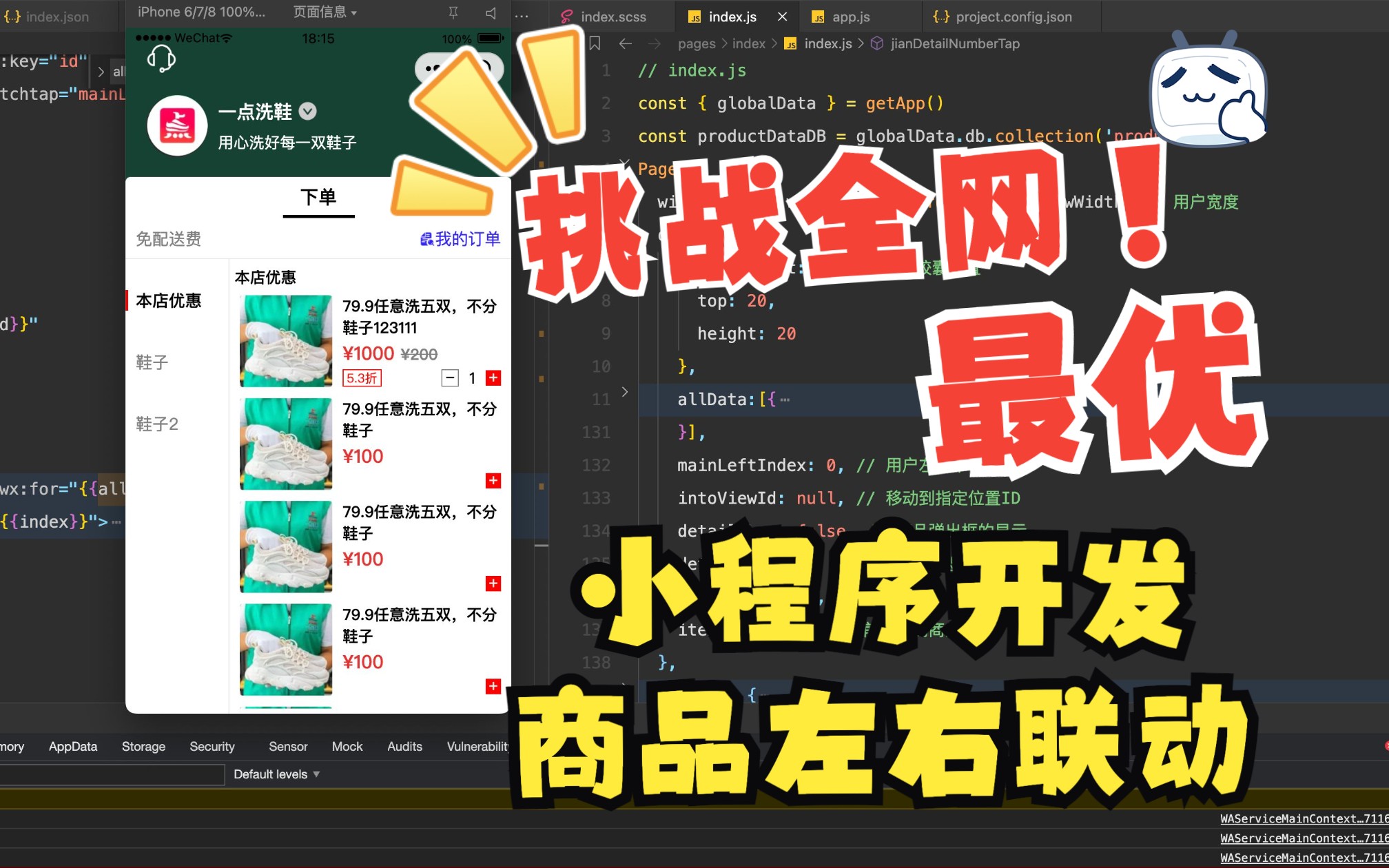Click the project.config.json tab

(x=998, y=14)
